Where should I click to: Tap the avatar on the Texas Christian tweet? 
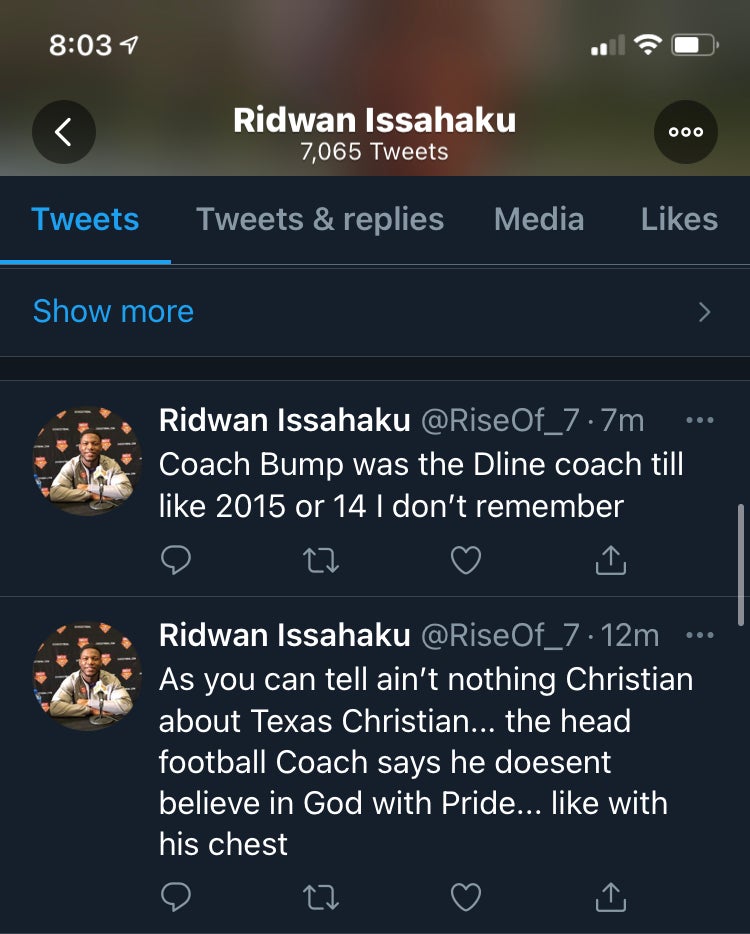(87, 673)
